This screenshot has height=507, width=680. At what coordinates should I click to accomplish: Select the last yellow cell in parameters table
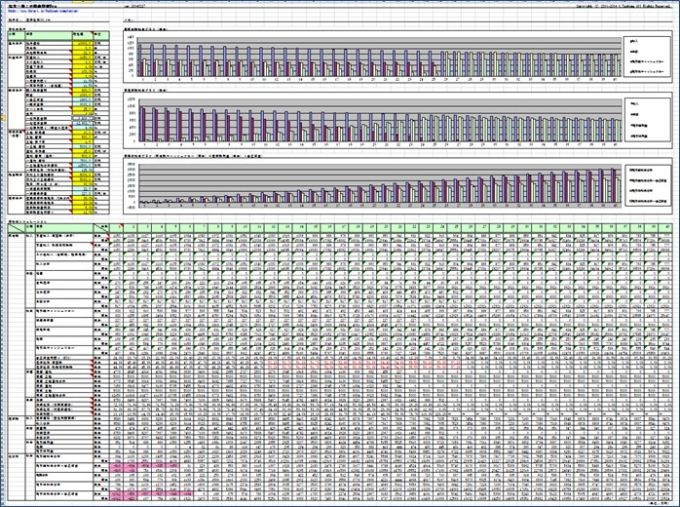click(x=83, y=212)
